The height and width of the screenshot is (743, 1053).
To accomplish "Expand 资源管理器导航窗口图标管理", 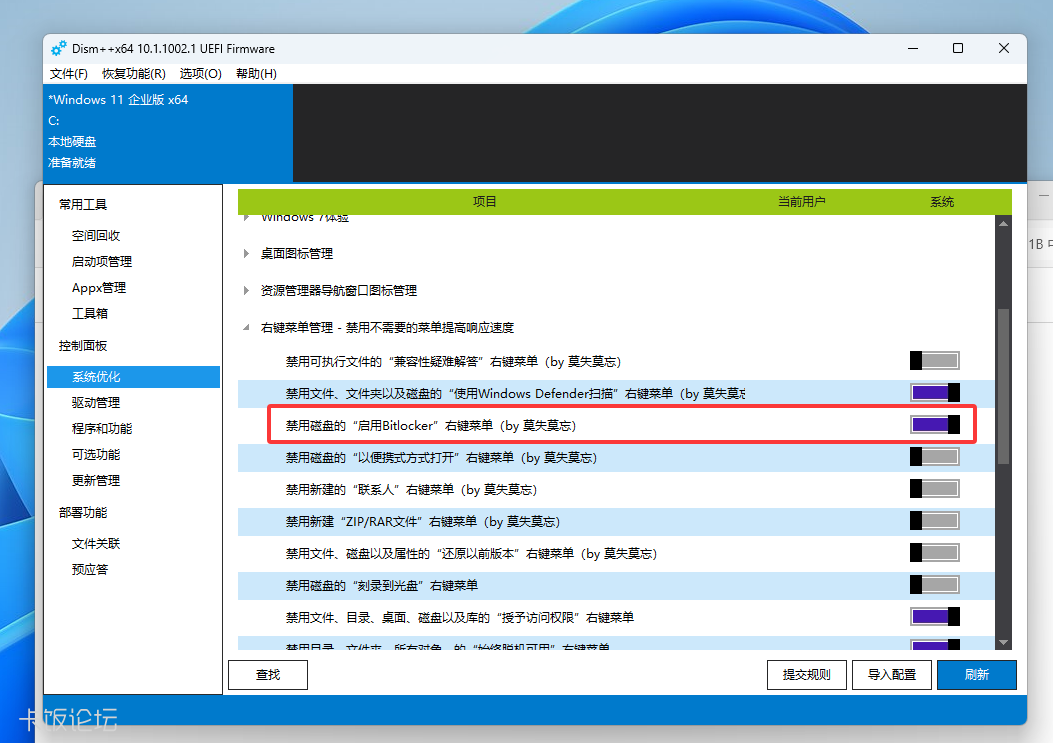I will pos(245,290).
